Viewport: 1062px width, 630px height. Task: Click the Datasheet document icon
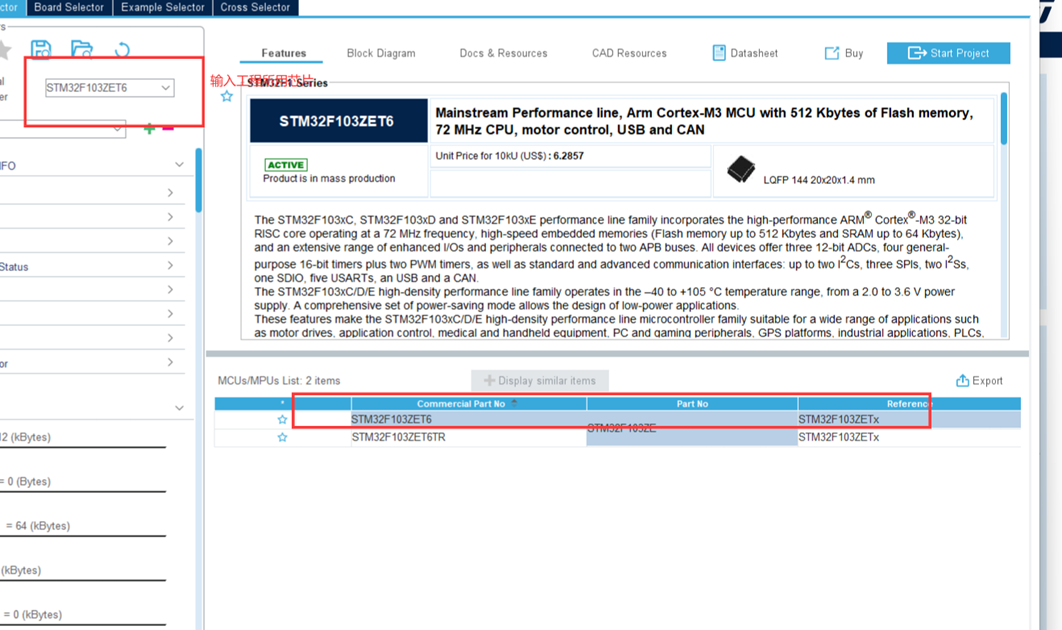(719, 53)
